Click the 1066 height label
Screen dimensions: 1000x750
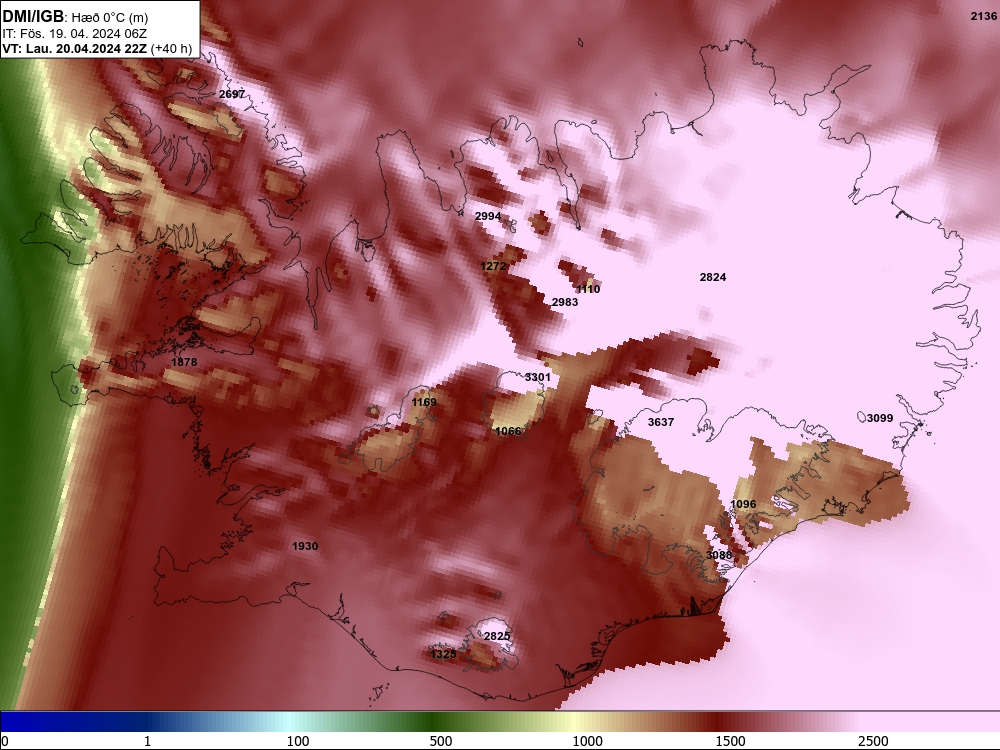point(508,431)
